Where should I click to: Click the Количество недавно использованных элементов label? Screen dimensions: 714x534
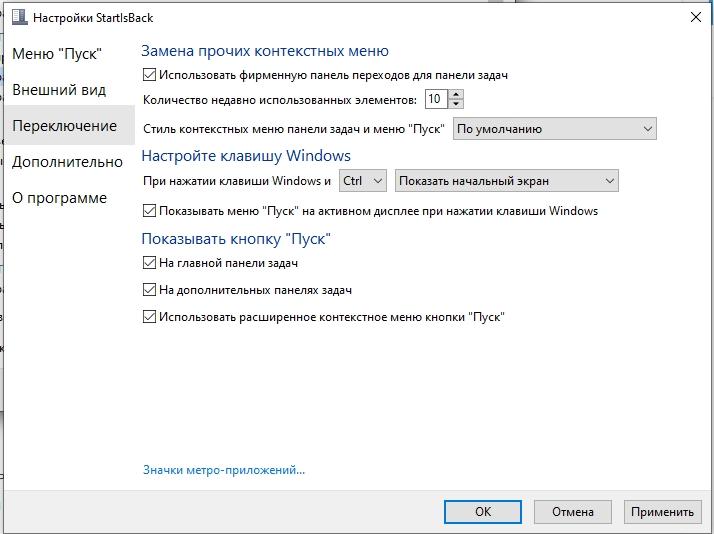pyautogui.click(x=280, y=100)
